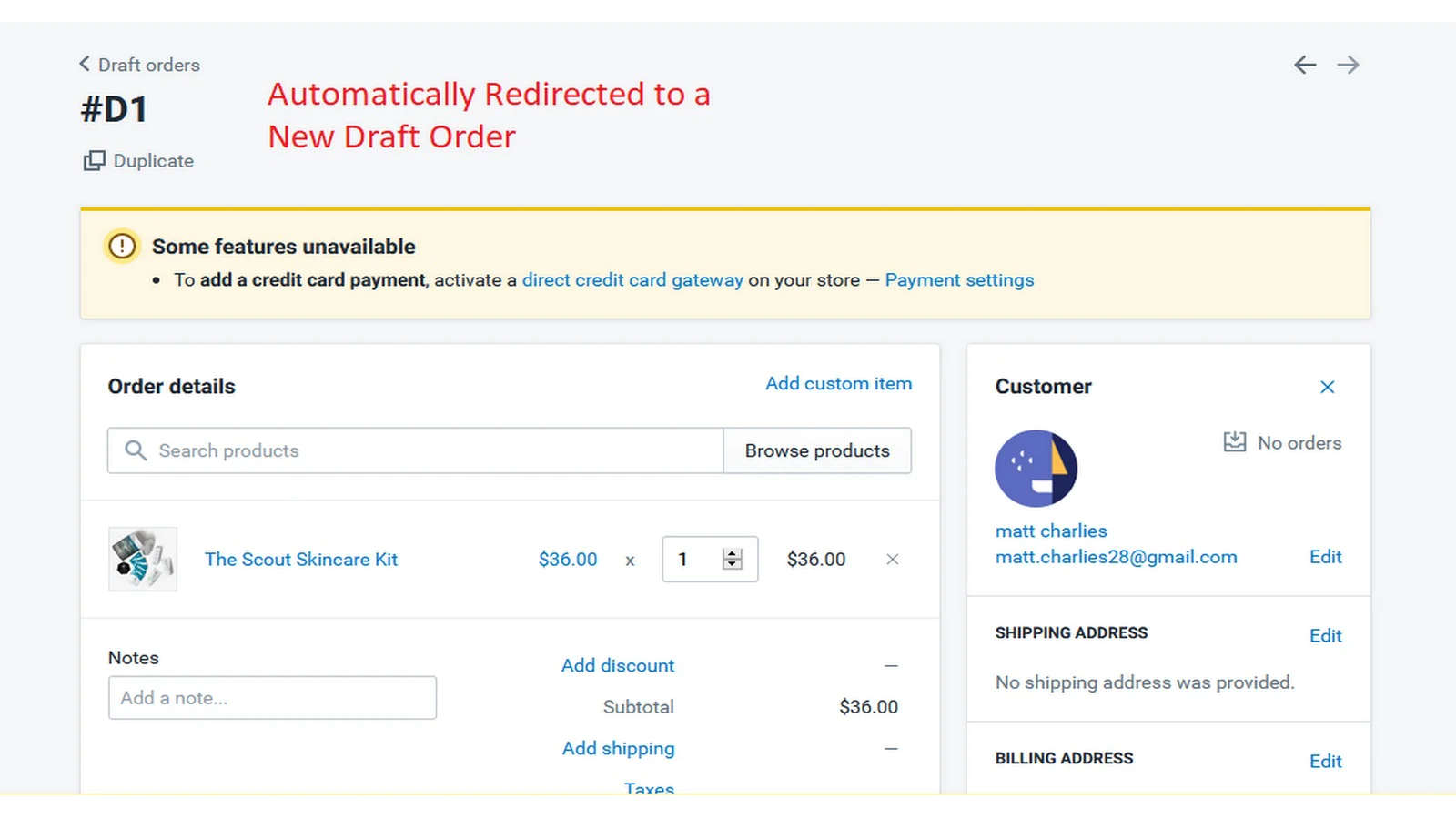Open Add discount option
The height and width of the screenshot is (819, 1456).
(618, 665)
